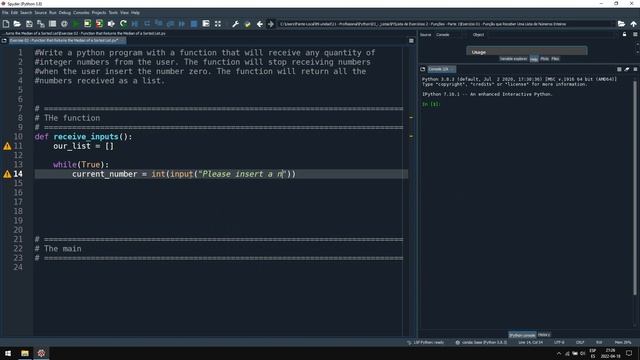Click the working directory path field
The image size is (640, 360).
click(446, 24)
